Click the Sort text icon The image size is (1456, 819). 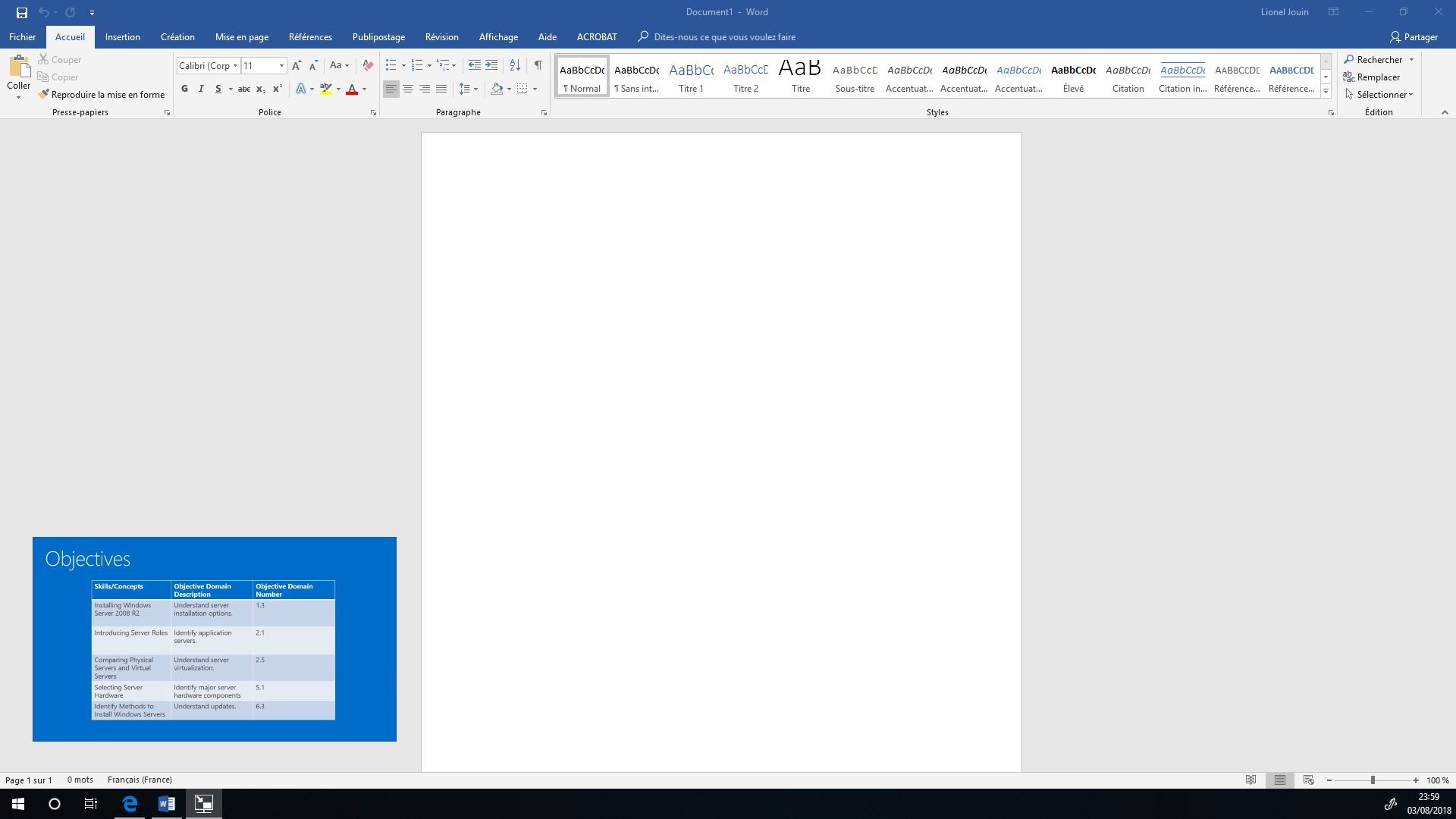click(x=515, y=65)
